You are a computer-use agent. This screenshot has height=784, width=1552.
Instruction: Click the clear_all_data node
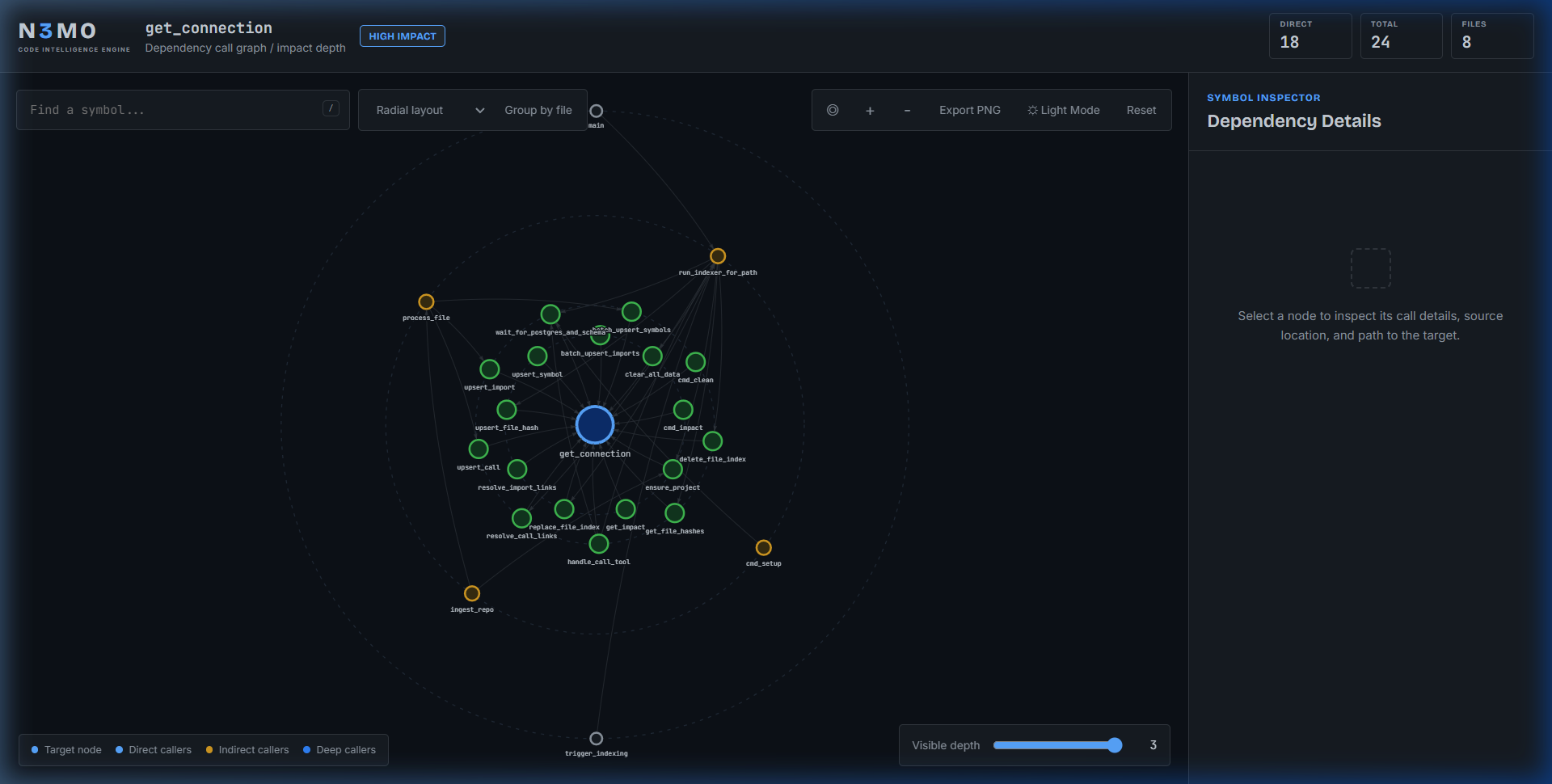coord(652,356)
